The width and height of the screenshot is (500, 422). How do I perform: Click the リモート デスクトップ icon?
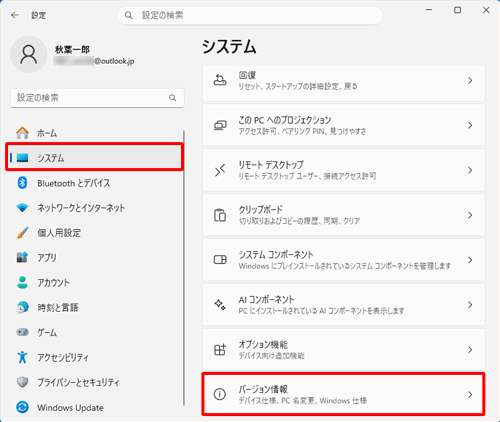click(x=220, y=170)
